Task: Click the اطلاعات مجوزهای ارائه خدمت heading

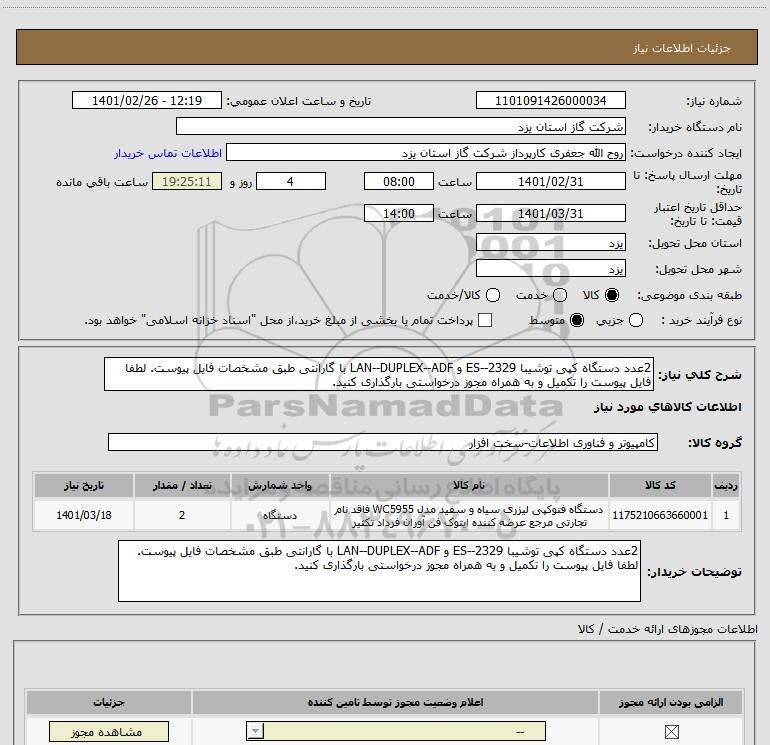Action: coord(668,629)
